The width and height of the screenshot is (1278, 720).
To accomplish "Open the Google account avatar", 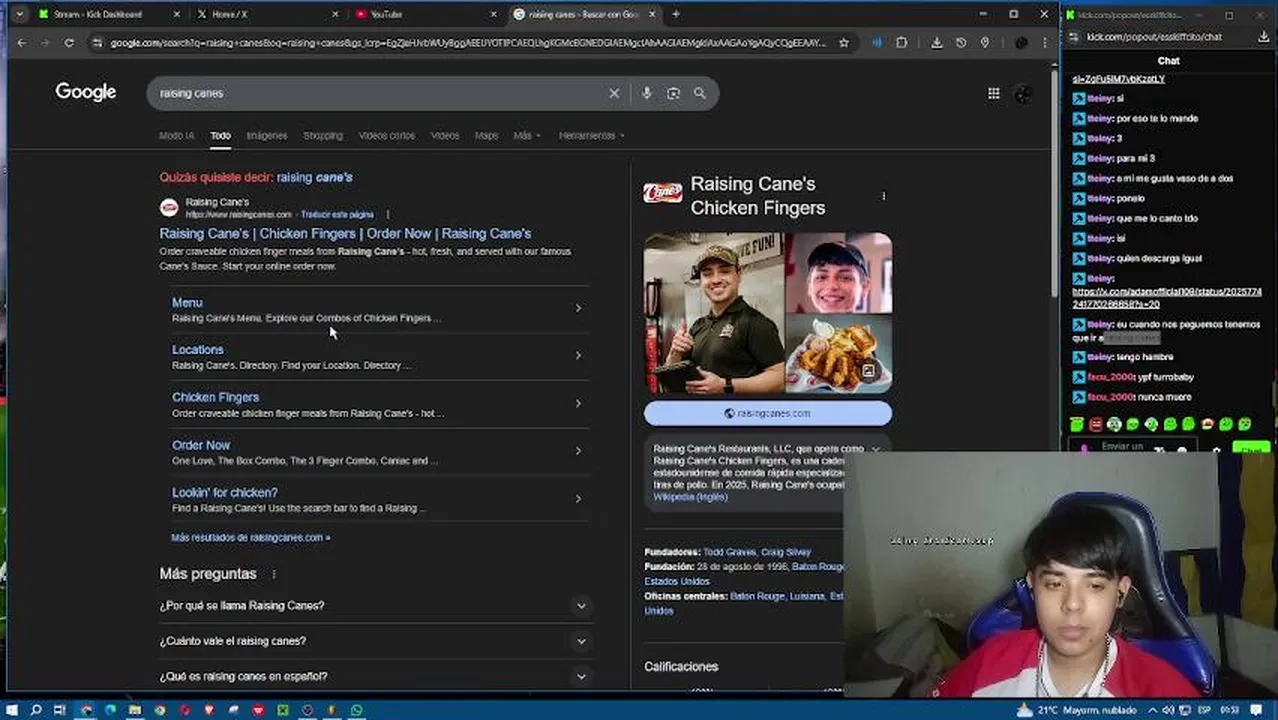I will 1023,93.
